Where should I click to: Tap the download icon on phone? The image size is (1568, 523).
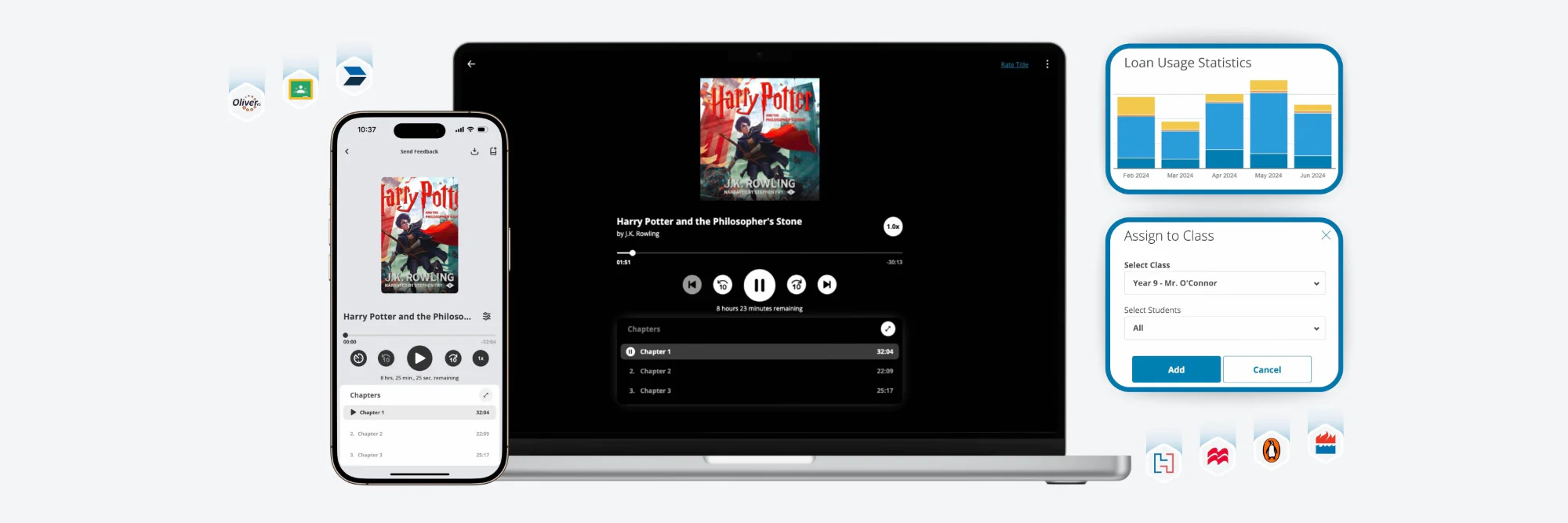474,151
